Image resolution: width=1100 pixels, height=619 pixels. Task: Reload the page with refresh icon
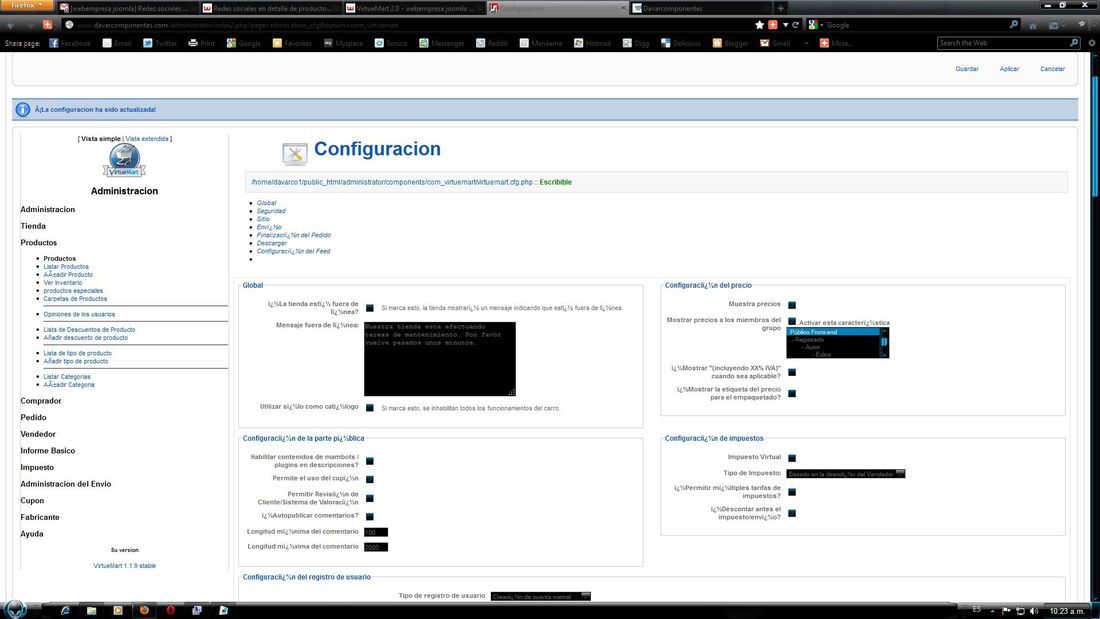tap(796, 25)
